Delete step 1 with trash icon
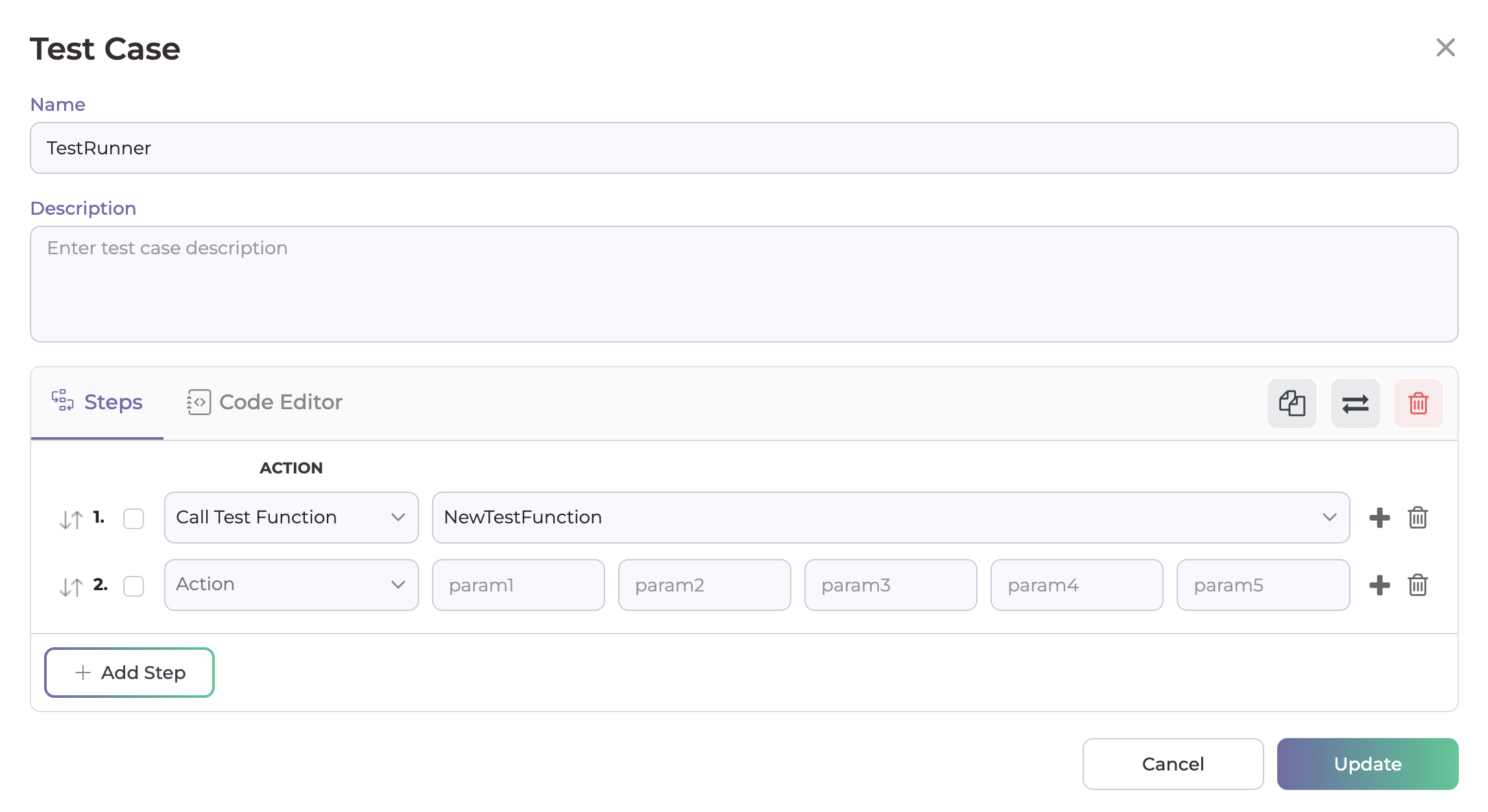 pyautogui.click(x=1417, y=518)
